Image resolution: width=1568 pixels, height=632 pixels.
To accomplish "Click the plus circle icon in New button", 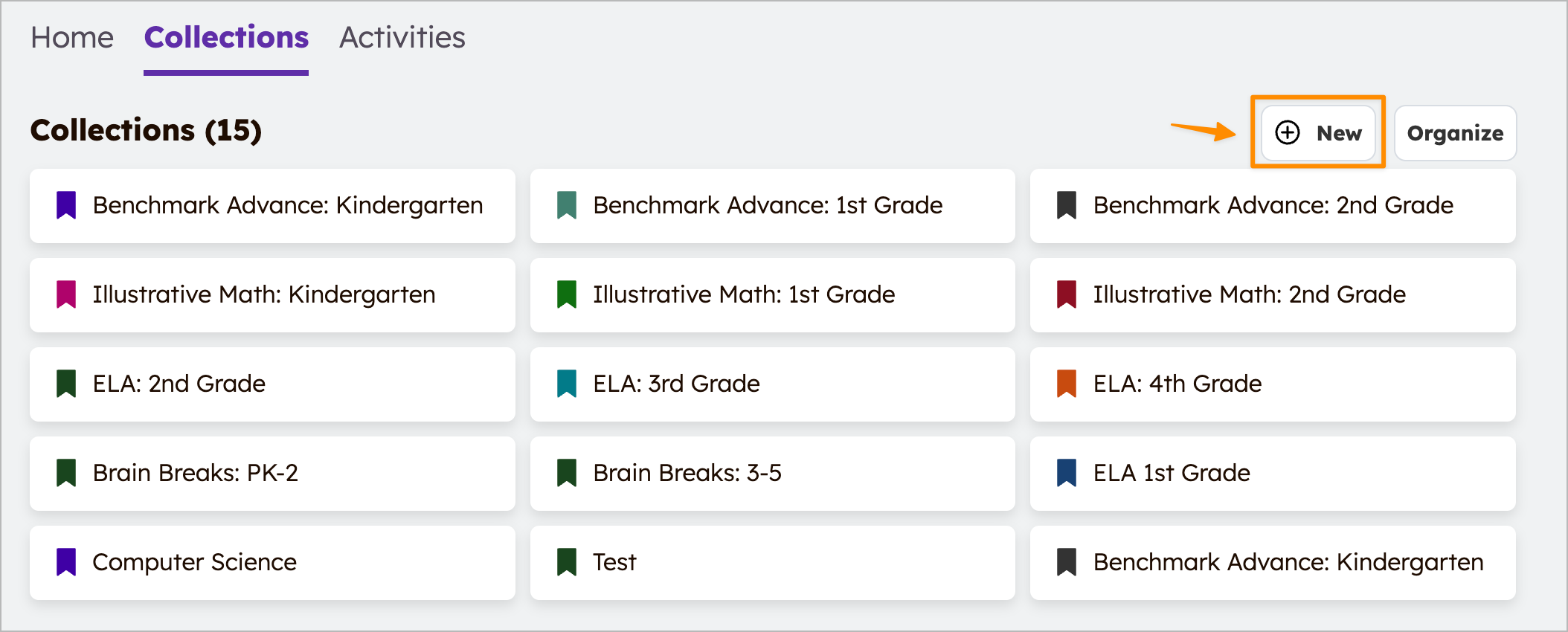I will (x=1288, y=132).
